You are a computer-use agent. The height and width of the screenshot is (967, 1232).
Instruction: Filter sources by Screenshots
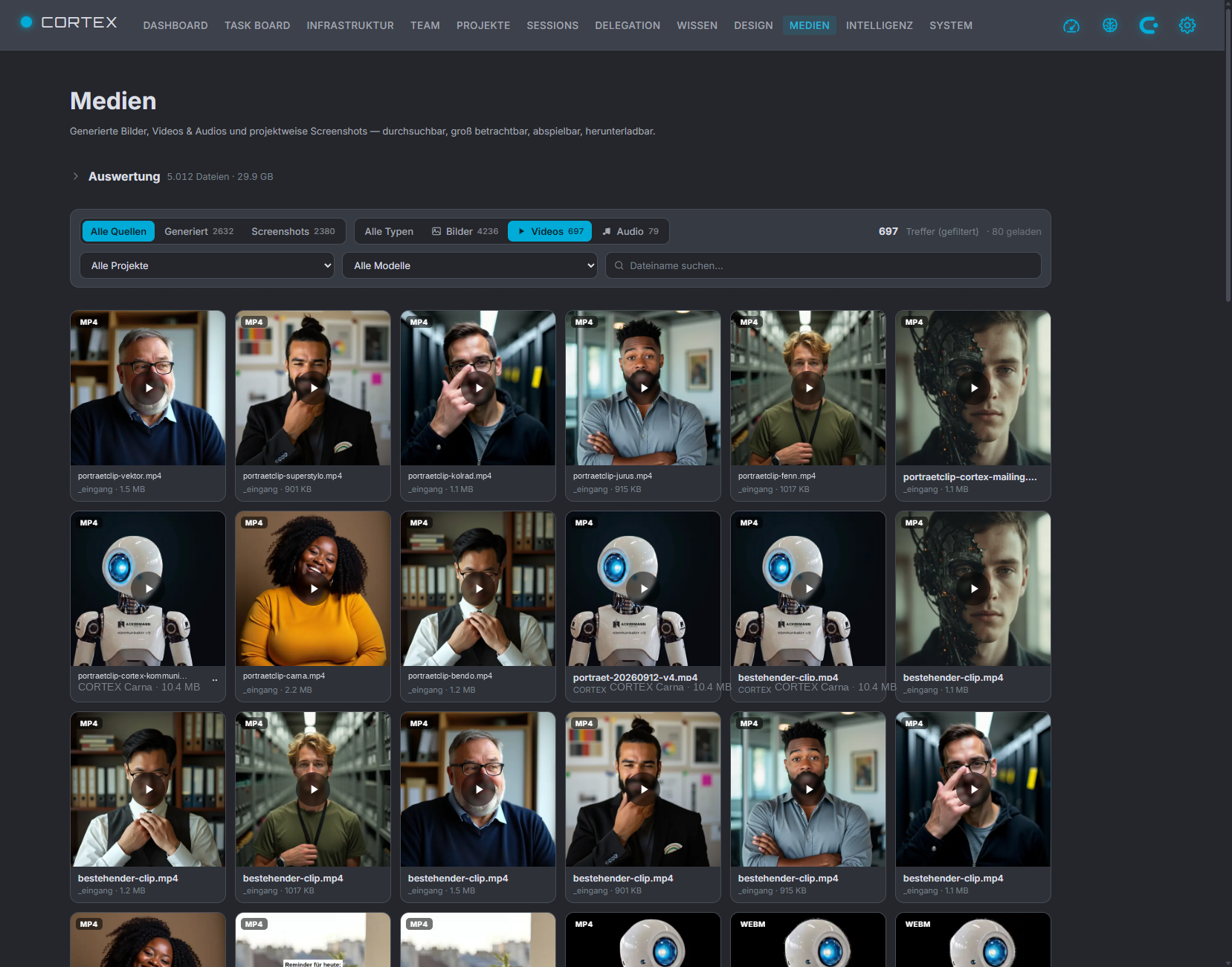click(x=293, y=231)
